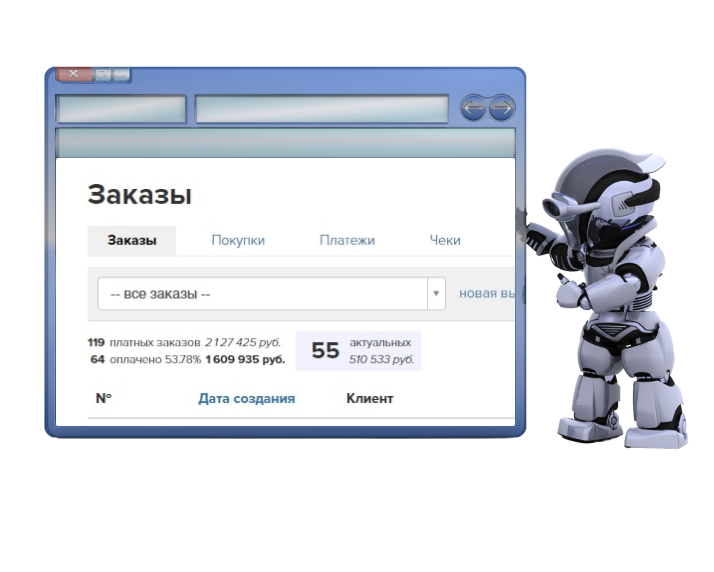Image resolution: width=714 pixels, height=572 pixels.
Task: Click the minimize window button
Action: point(121,74)
